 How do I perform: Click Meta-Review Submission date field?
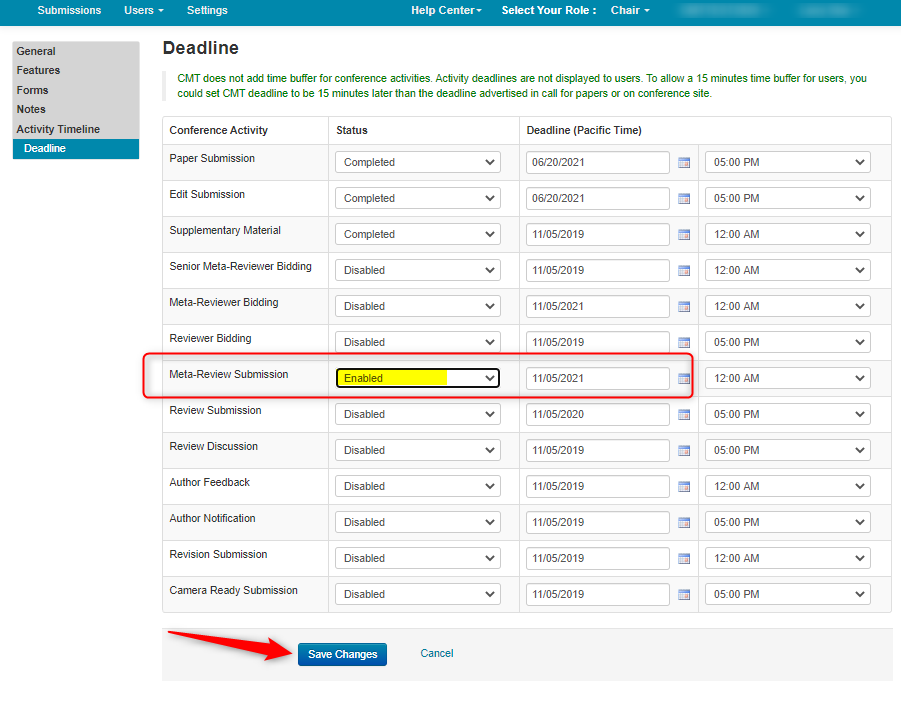click(x=598, y=378)
